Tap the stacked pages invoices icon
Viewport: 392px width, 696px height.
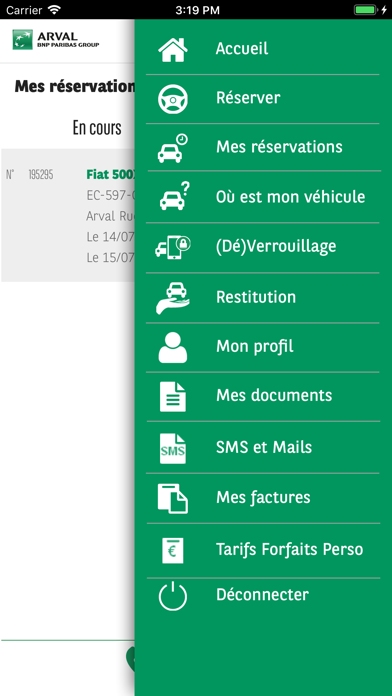tap(173, 498)
